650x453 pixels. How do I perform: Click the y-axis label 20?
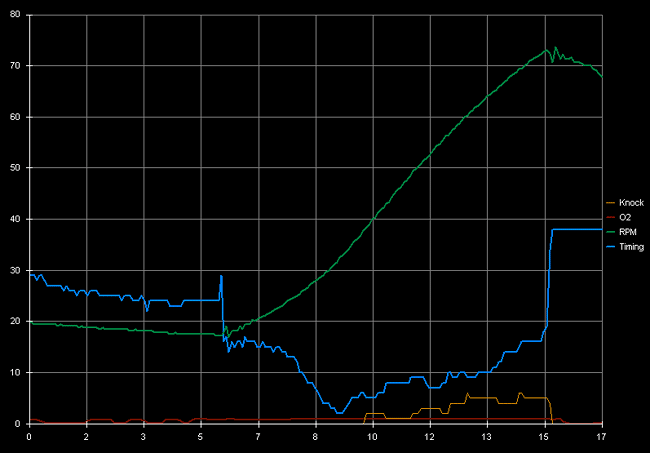click(14, 321)
